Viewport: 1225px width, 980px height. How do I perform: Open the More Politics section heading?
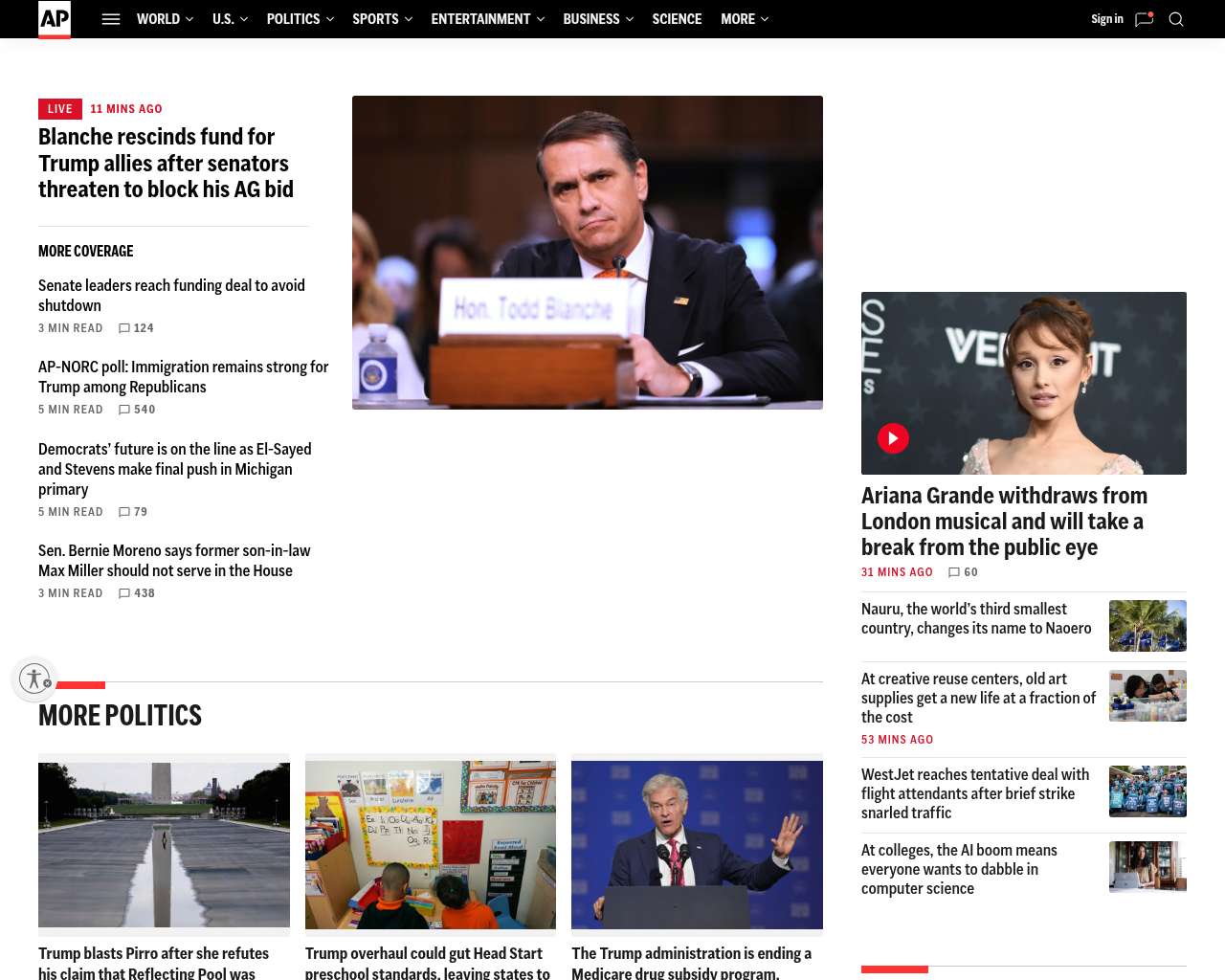pyautogui.click(x=120, y=716)
